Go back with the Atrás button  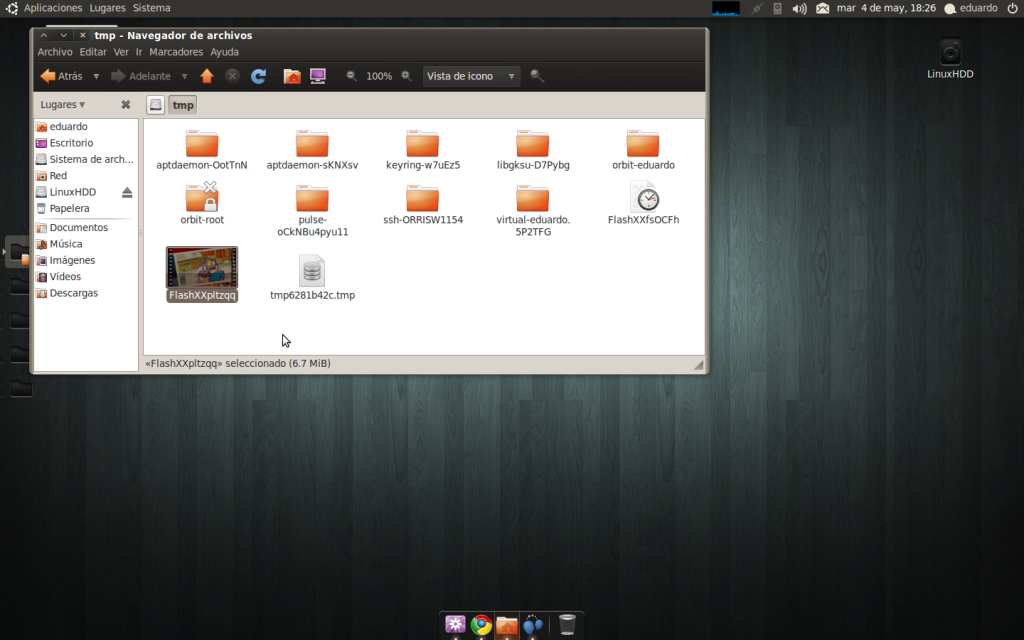point(62,76)
